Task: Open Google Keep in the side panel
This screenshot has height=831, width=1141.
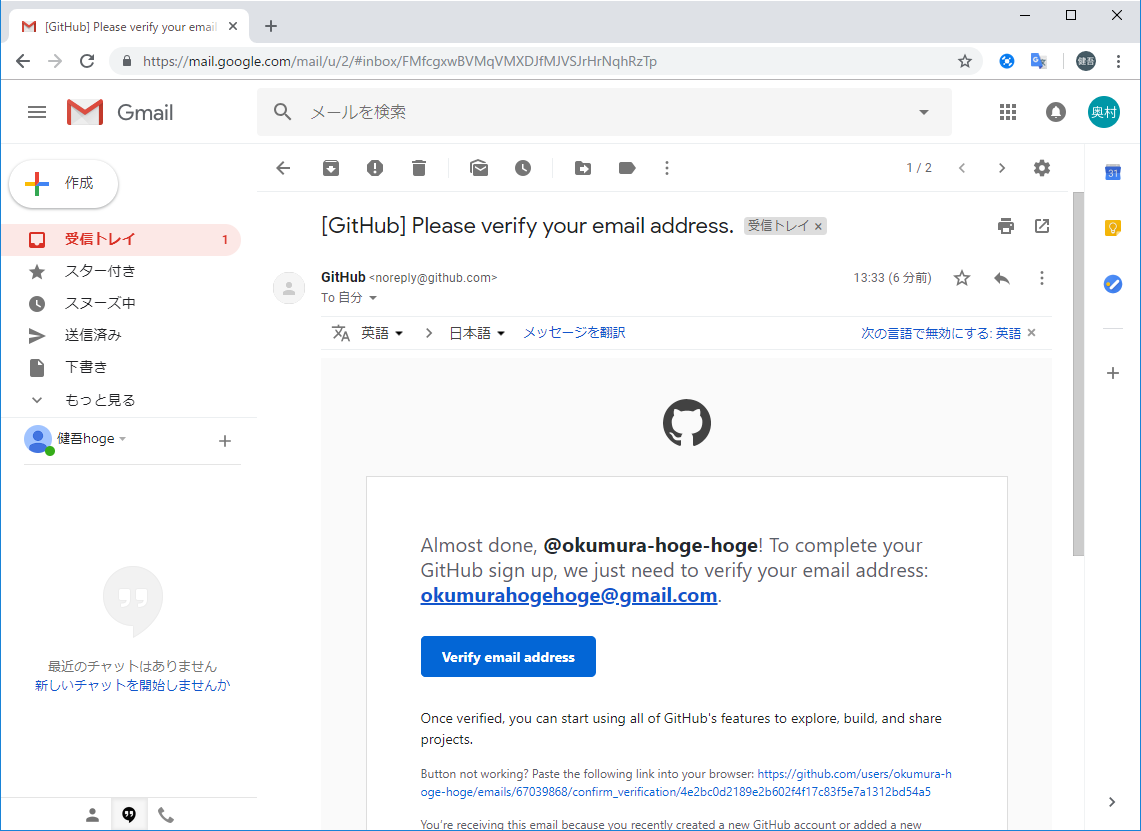Action: tap(1112, 228)
